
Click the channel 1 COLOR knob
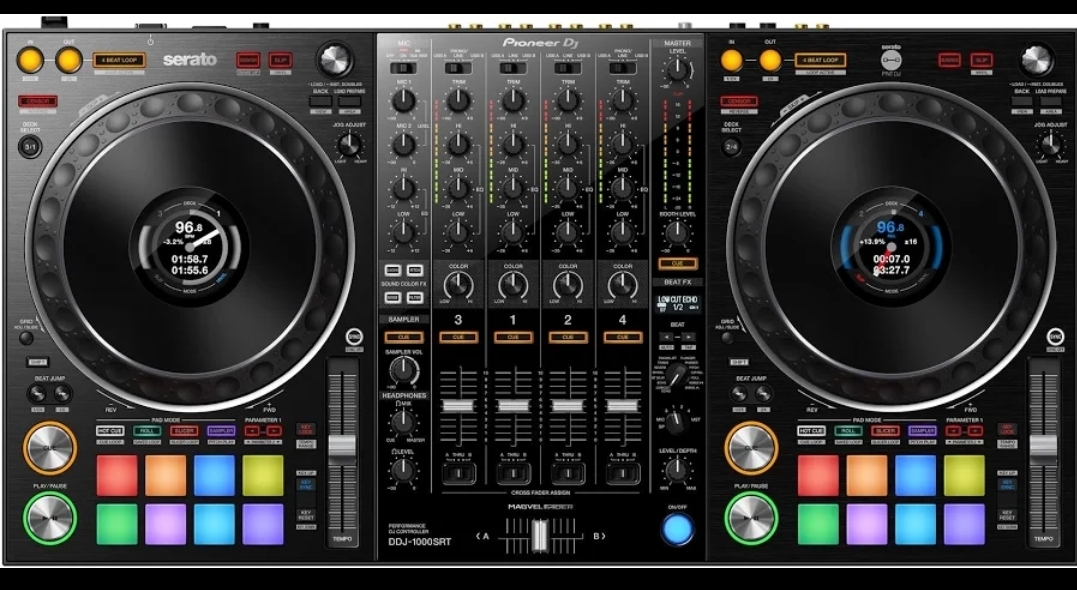(513, 284)
